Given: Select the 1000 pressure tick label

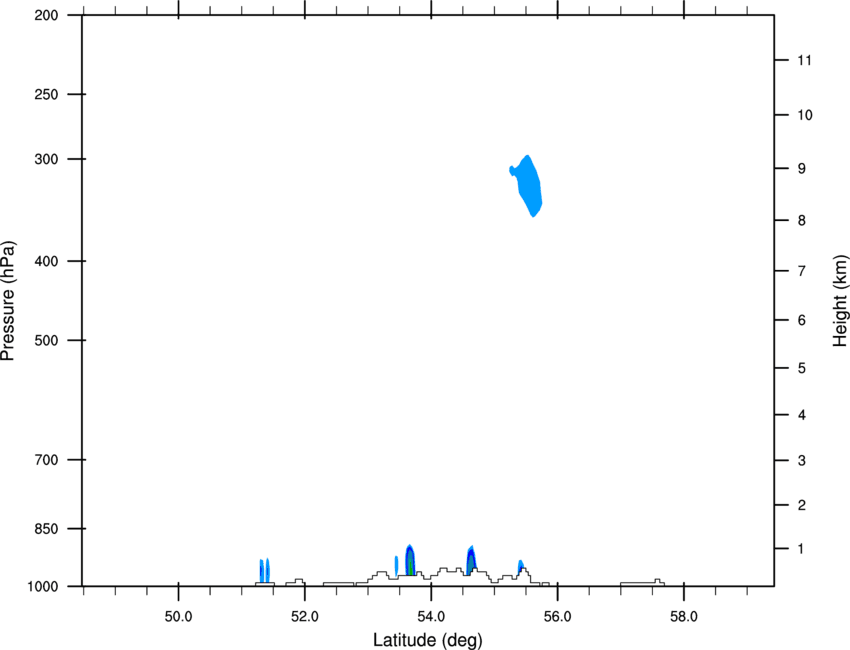Looking at the screenshot, I should pyautogui.click(x=43, y=587).
